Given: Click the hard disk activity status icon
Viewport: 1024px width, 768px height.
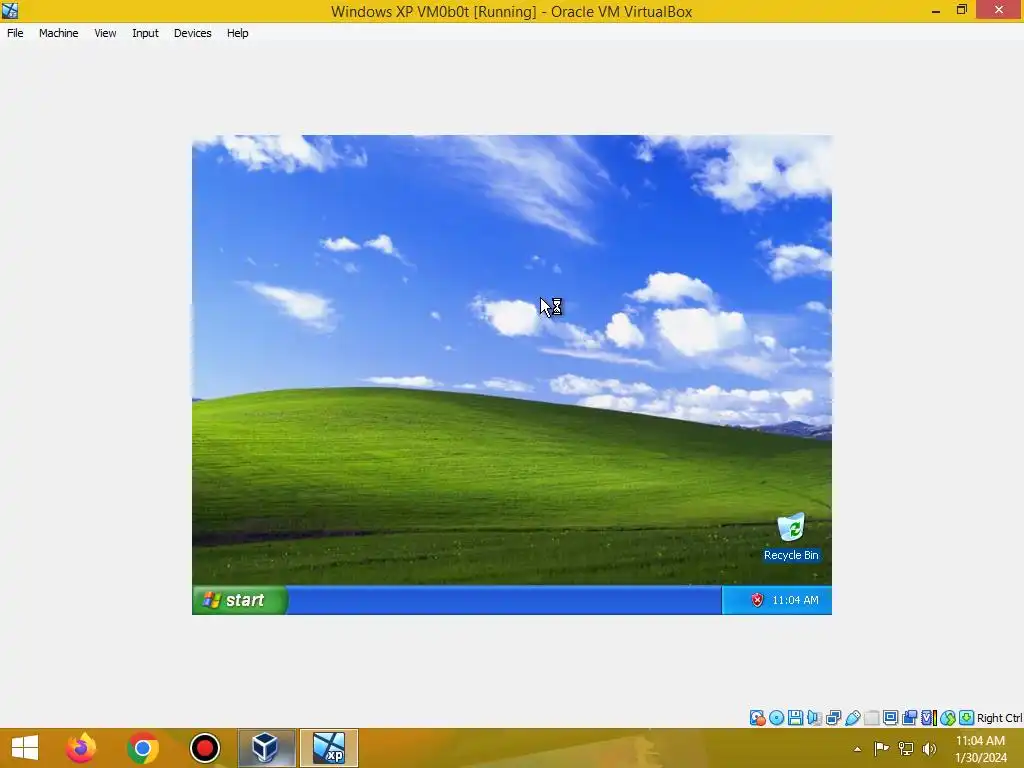Looking at the screenshot, I should tap(758, 718).
